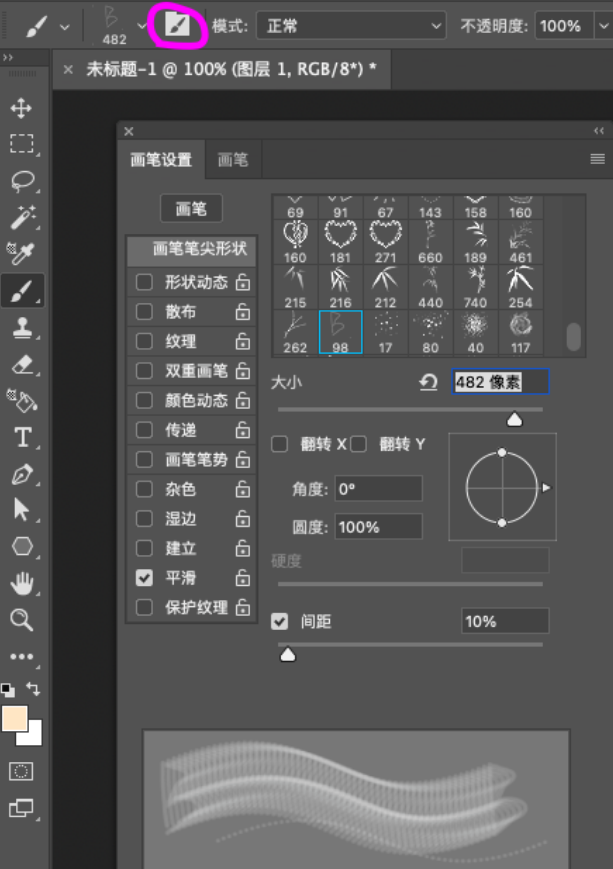Select the Lasso tool
The image size is (613, 869).
point(22,181)
